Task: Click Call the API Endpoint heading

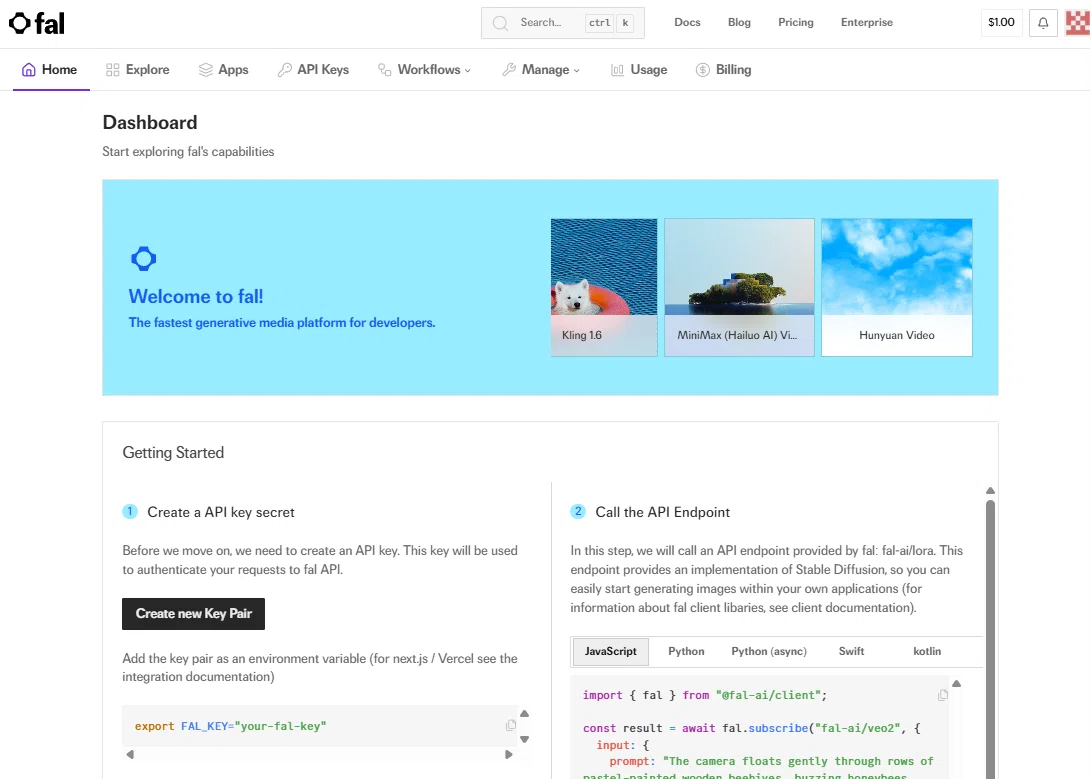Action: pyautogui.click(x=662, y=513)
